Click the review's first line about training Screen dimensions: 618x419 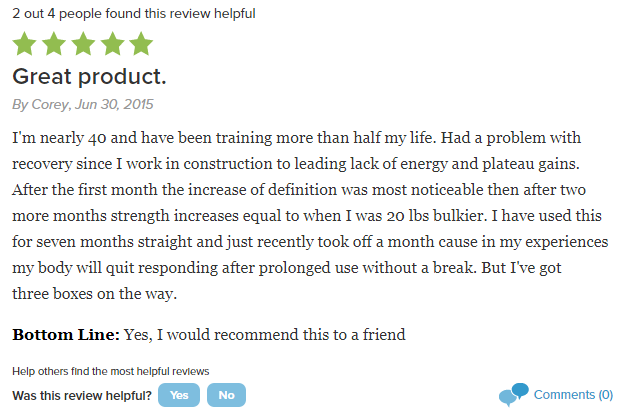(x=296, y=138)
